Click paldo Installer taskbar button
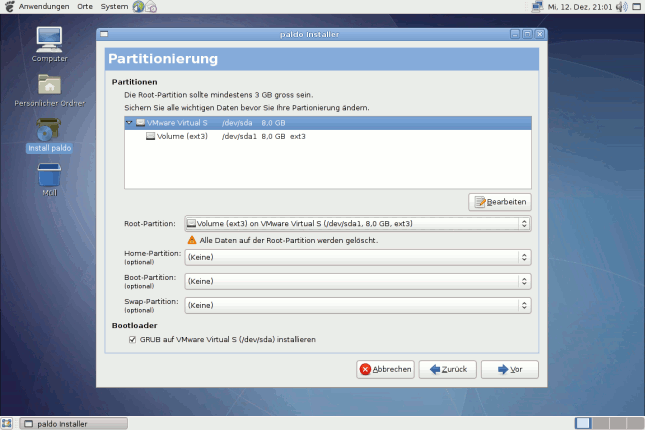 pos(74,423)
